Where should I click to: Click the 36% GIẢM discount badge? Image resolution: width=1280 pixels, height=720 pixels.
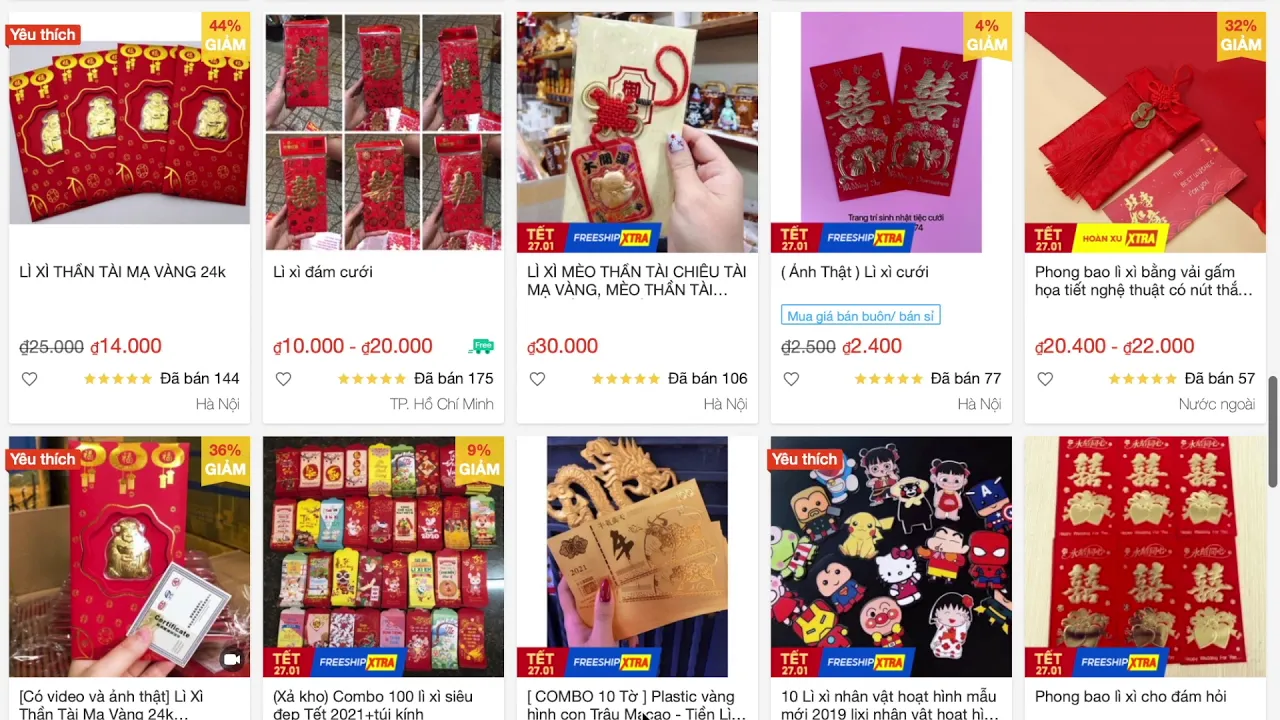(225, 460)
